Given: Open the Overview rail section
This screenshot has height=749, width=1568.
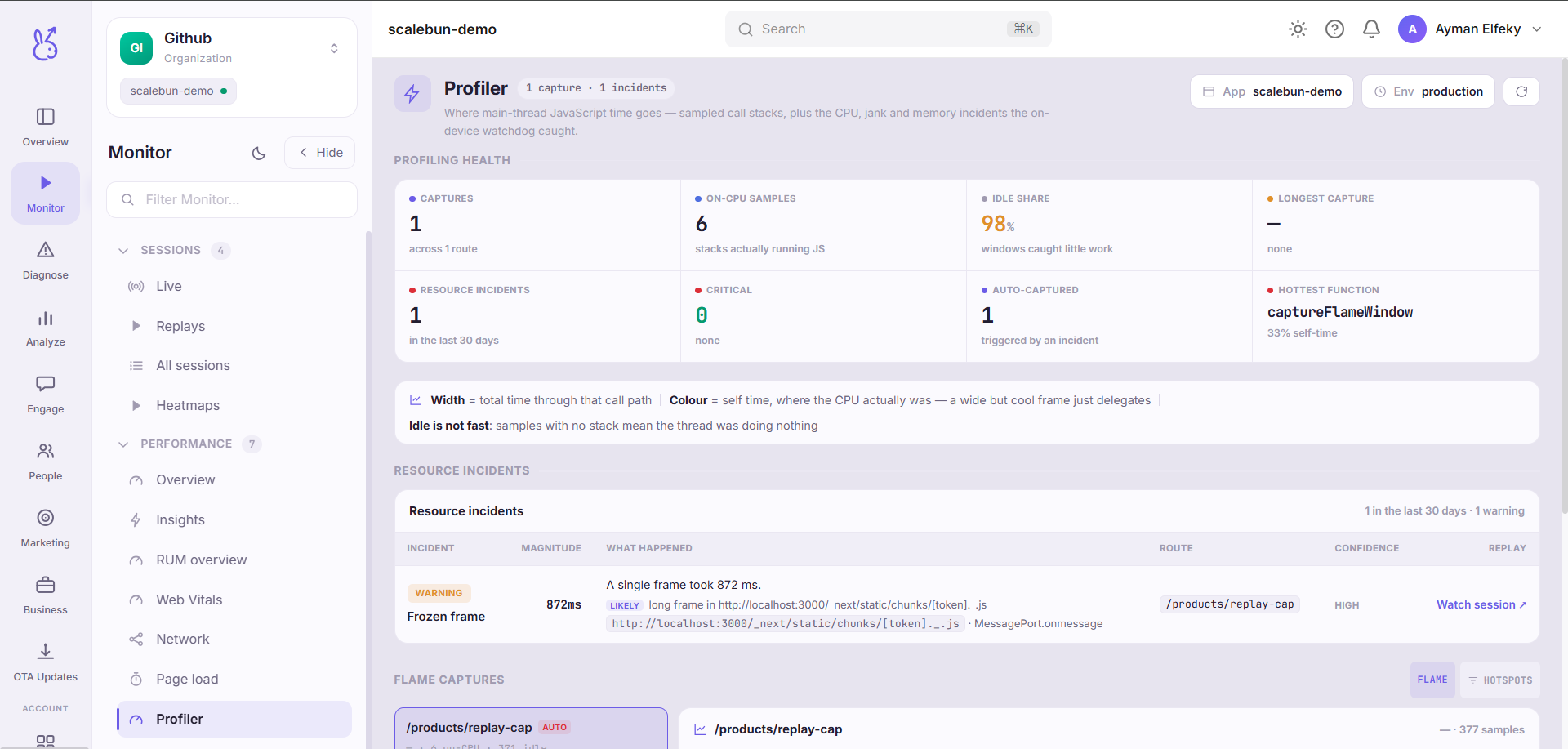Looking at the screenshot, I should [46, 127].
